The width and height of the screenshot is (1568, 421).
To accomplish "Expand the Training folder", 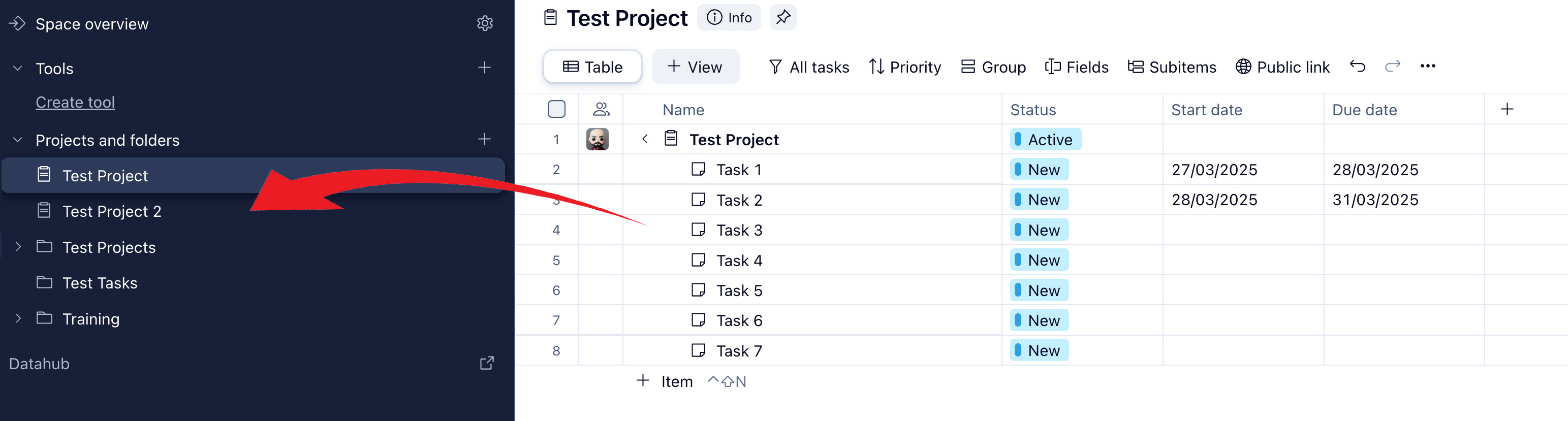I will tap(18, 318).
